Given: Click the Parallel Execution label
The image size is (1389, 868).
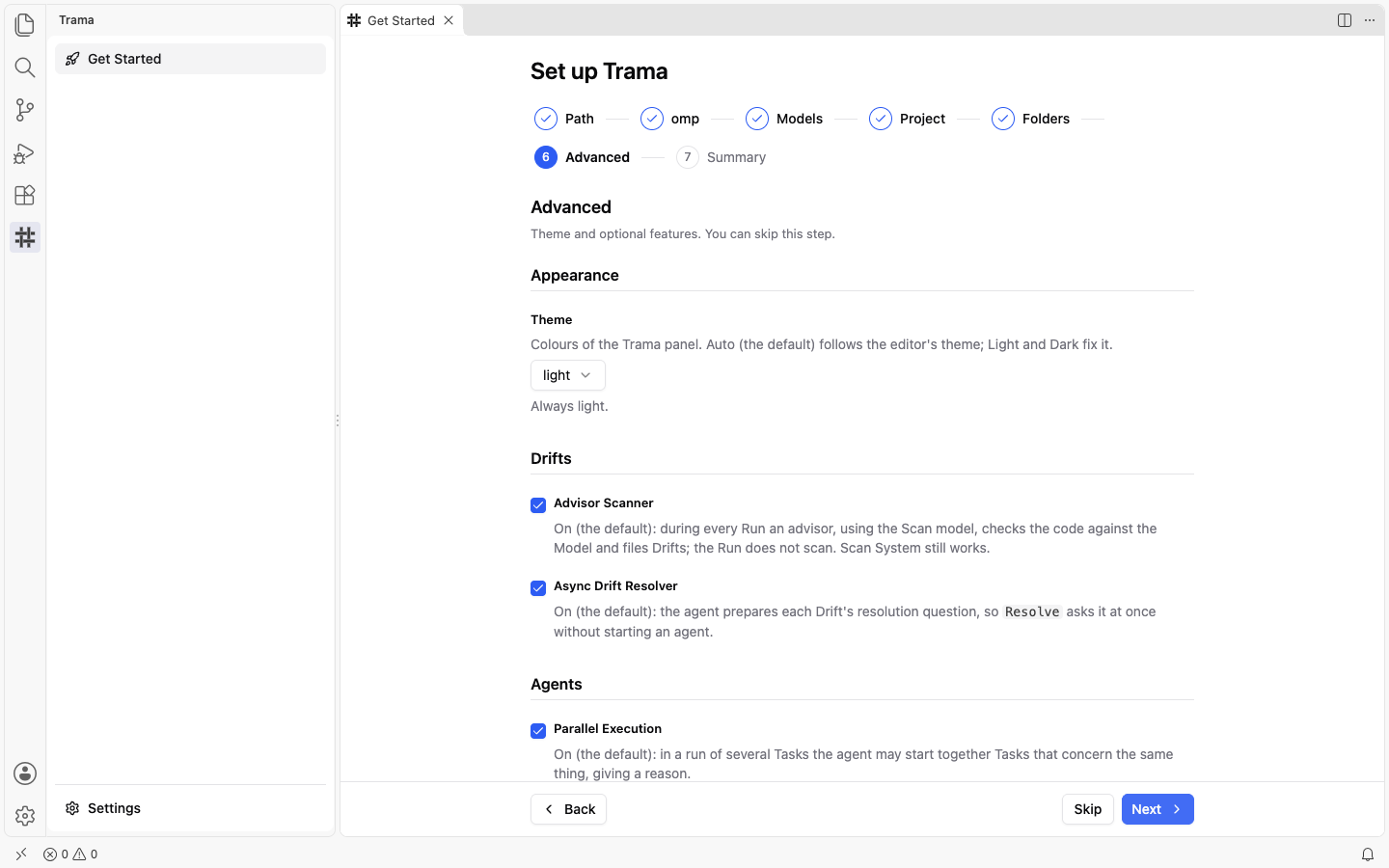Looking at the screenshot, I should pos(608,729).
